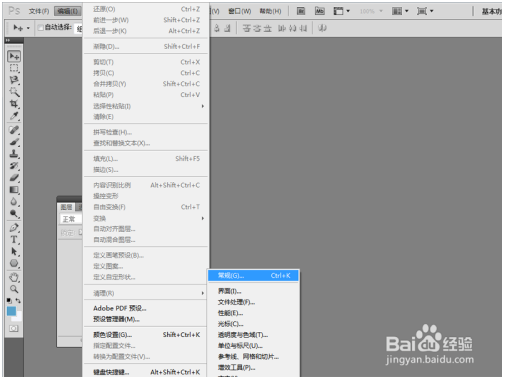Pick the Crop tool
This screenshot has width=505, height=380.
(14, 104)
